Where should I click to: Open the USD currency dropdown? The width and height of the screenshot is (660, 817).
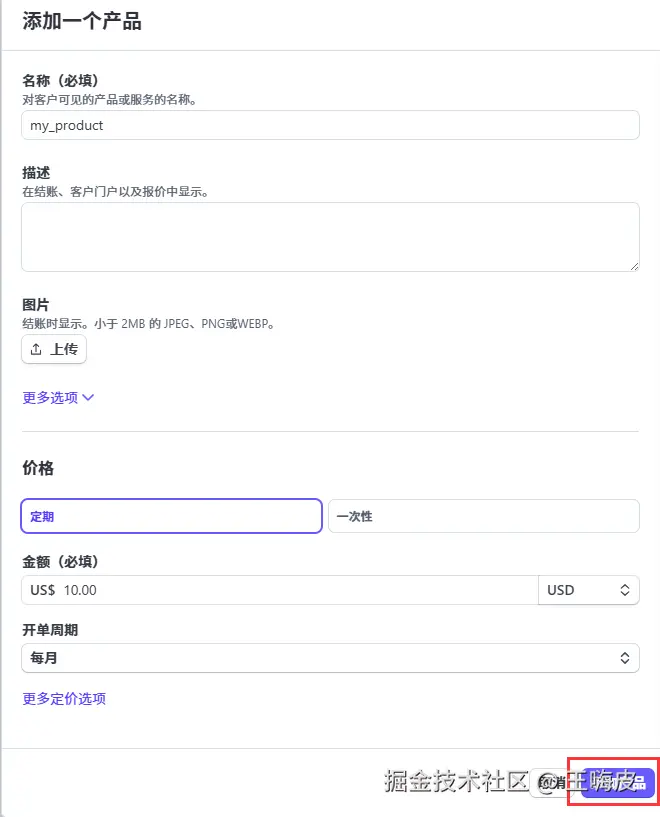(x=589, y=590)
